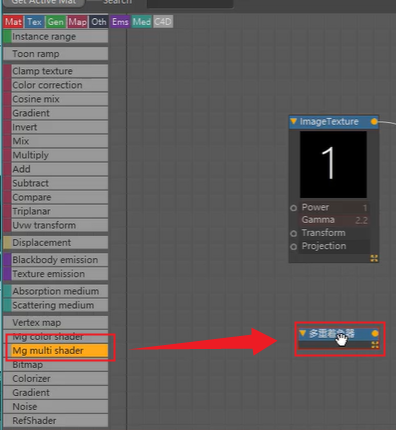This screenshot has height=430, width=396.
Task: Switch to the Ems filter tab
Action: point(120,22)
